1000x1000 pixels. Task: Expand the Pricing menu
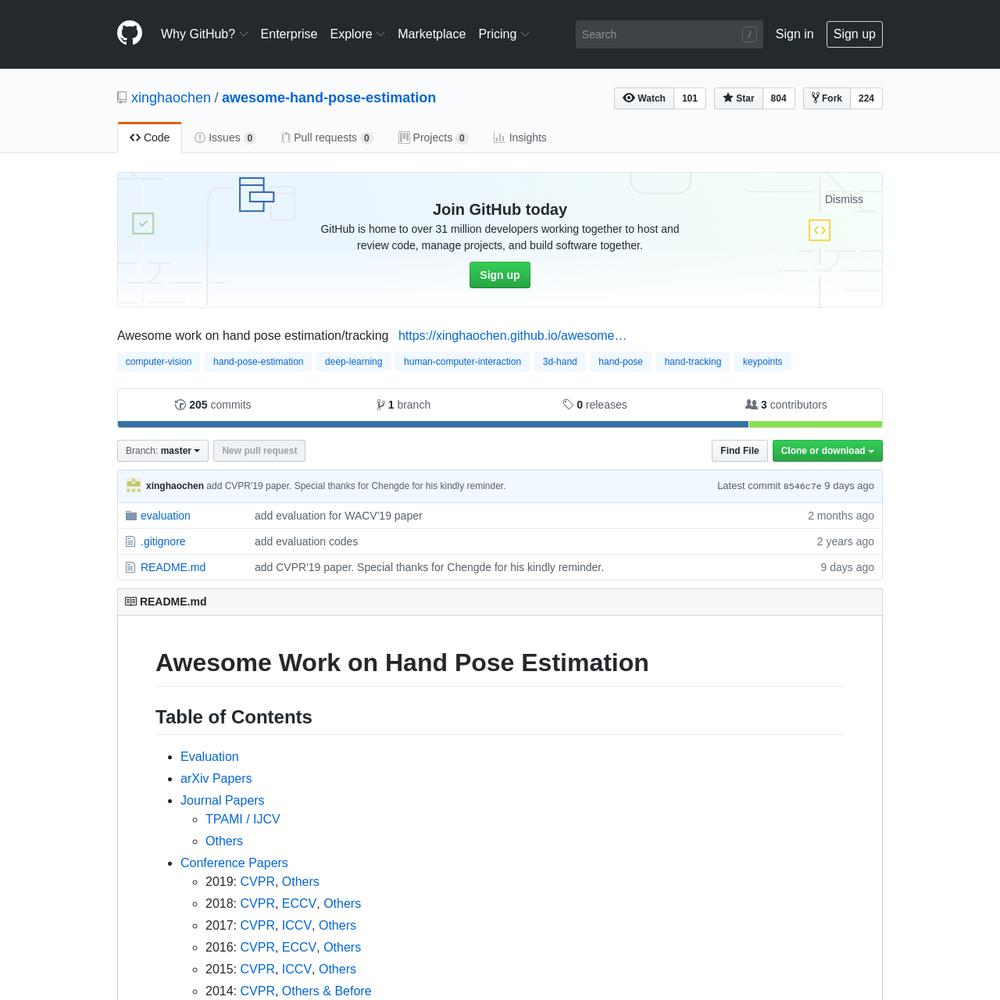pos(504,34)
